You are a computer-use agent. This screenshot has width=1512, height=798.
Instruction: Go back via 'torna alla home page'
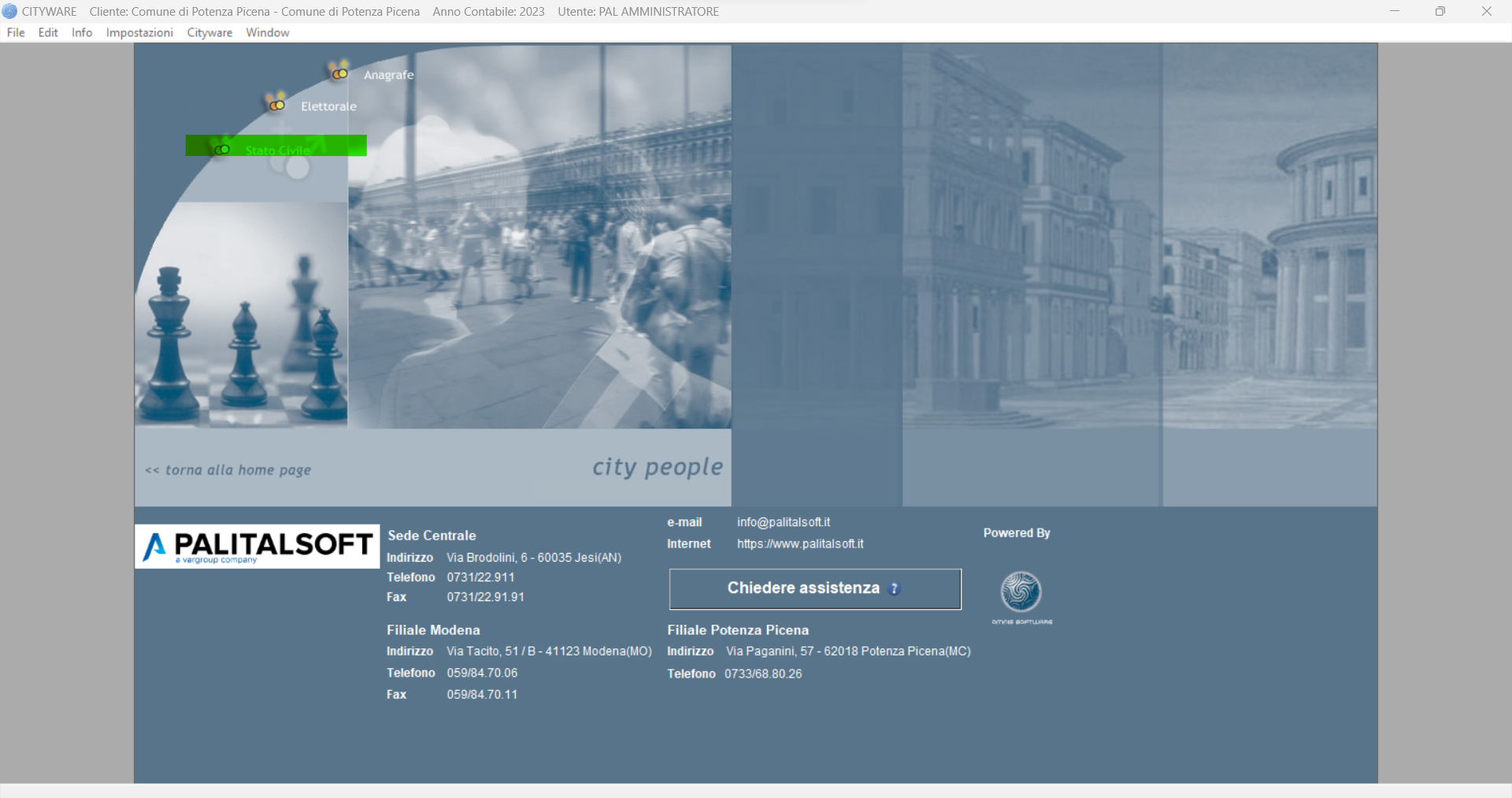pos(228,470)
